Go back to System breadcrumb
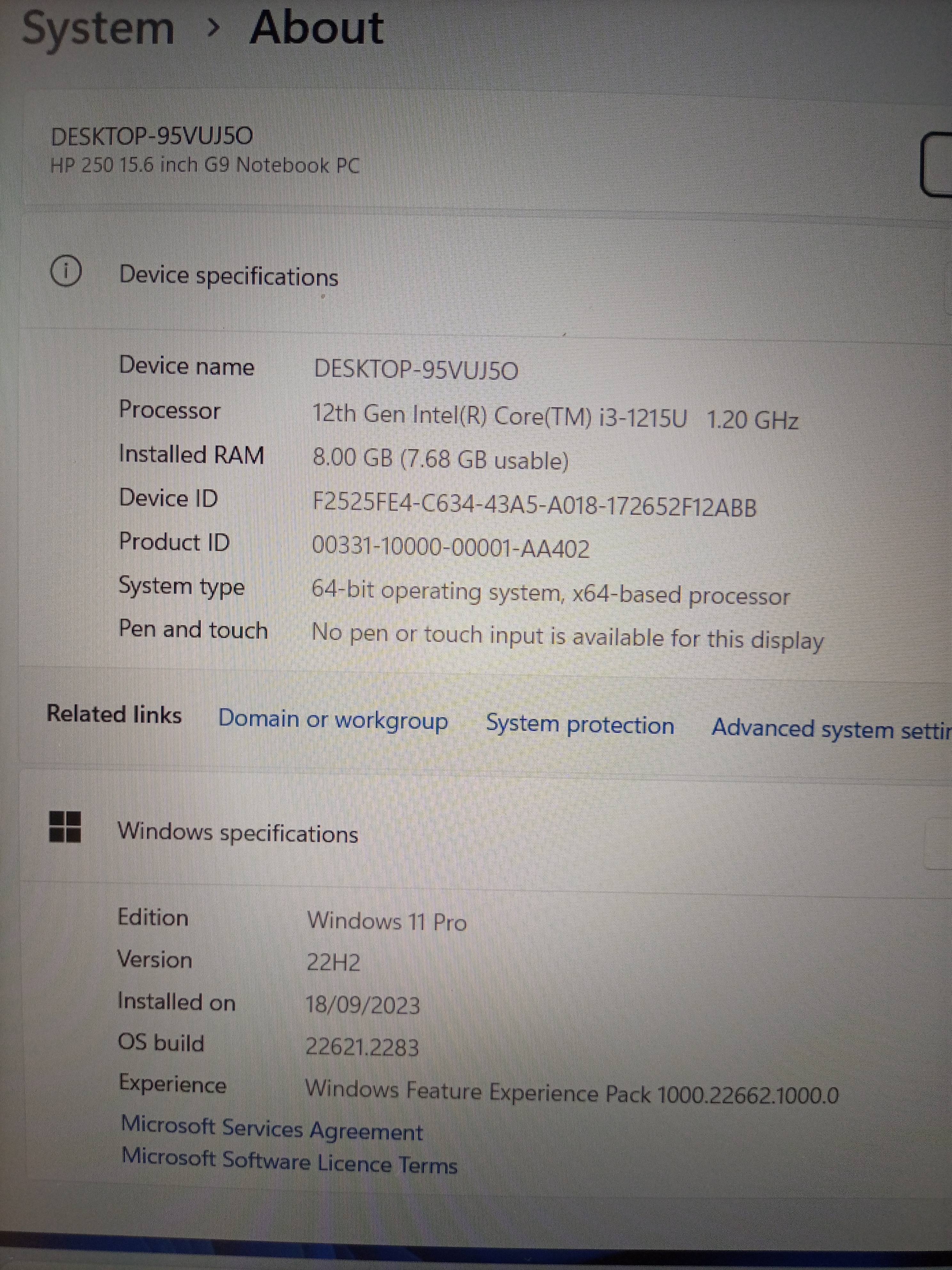 pos(98,29)
